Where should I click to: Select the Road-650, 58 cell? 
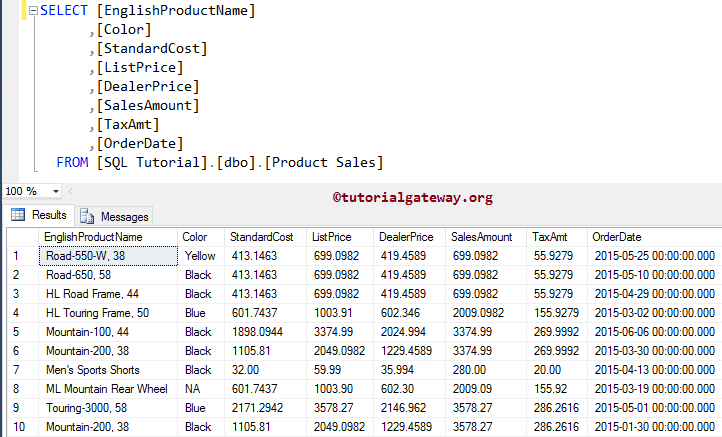(x=108, y=275)
